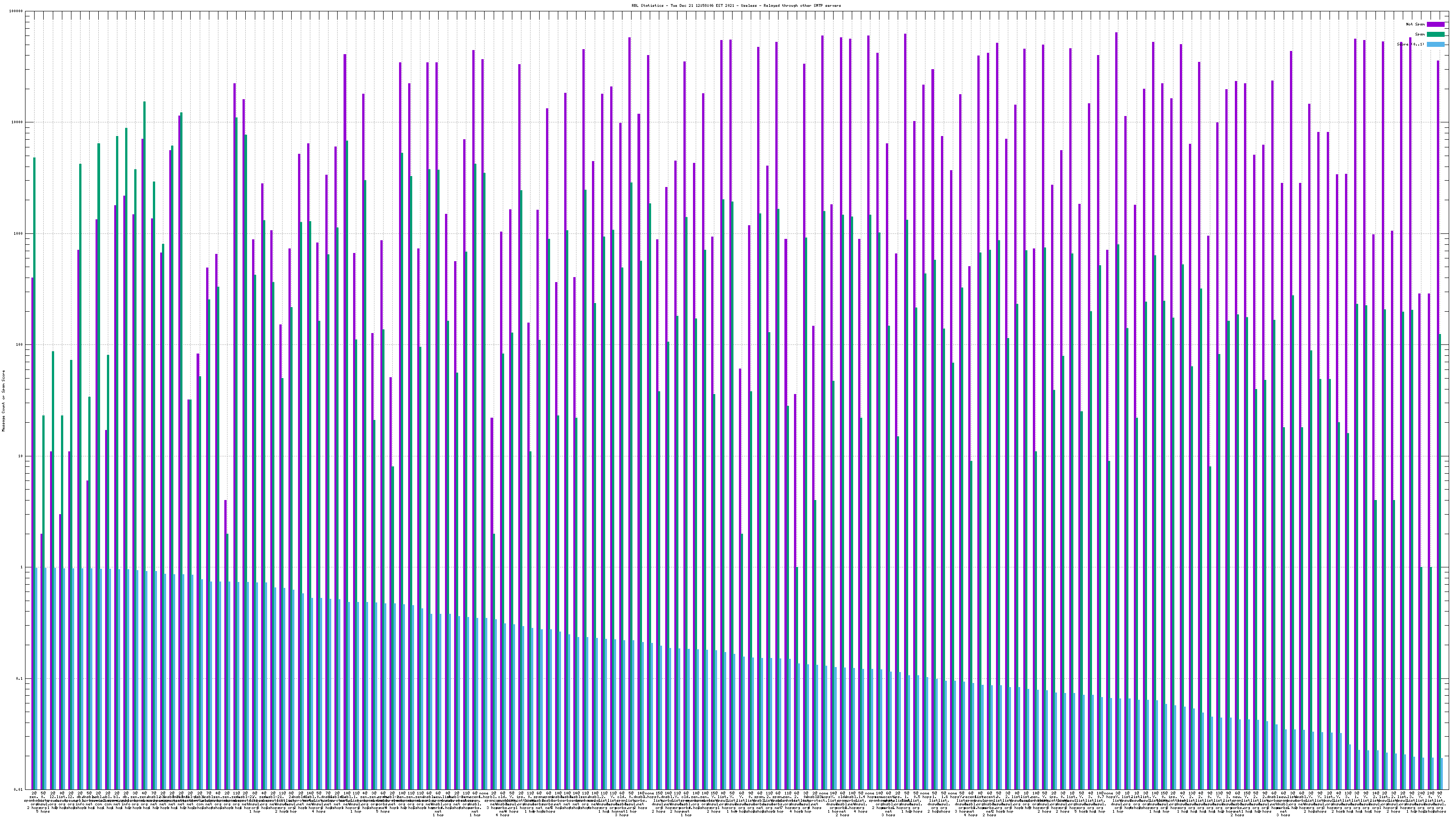Click the blue Score legend swatch
This screenshot has width=1456, height=819.
click(x=1435, y=44)
